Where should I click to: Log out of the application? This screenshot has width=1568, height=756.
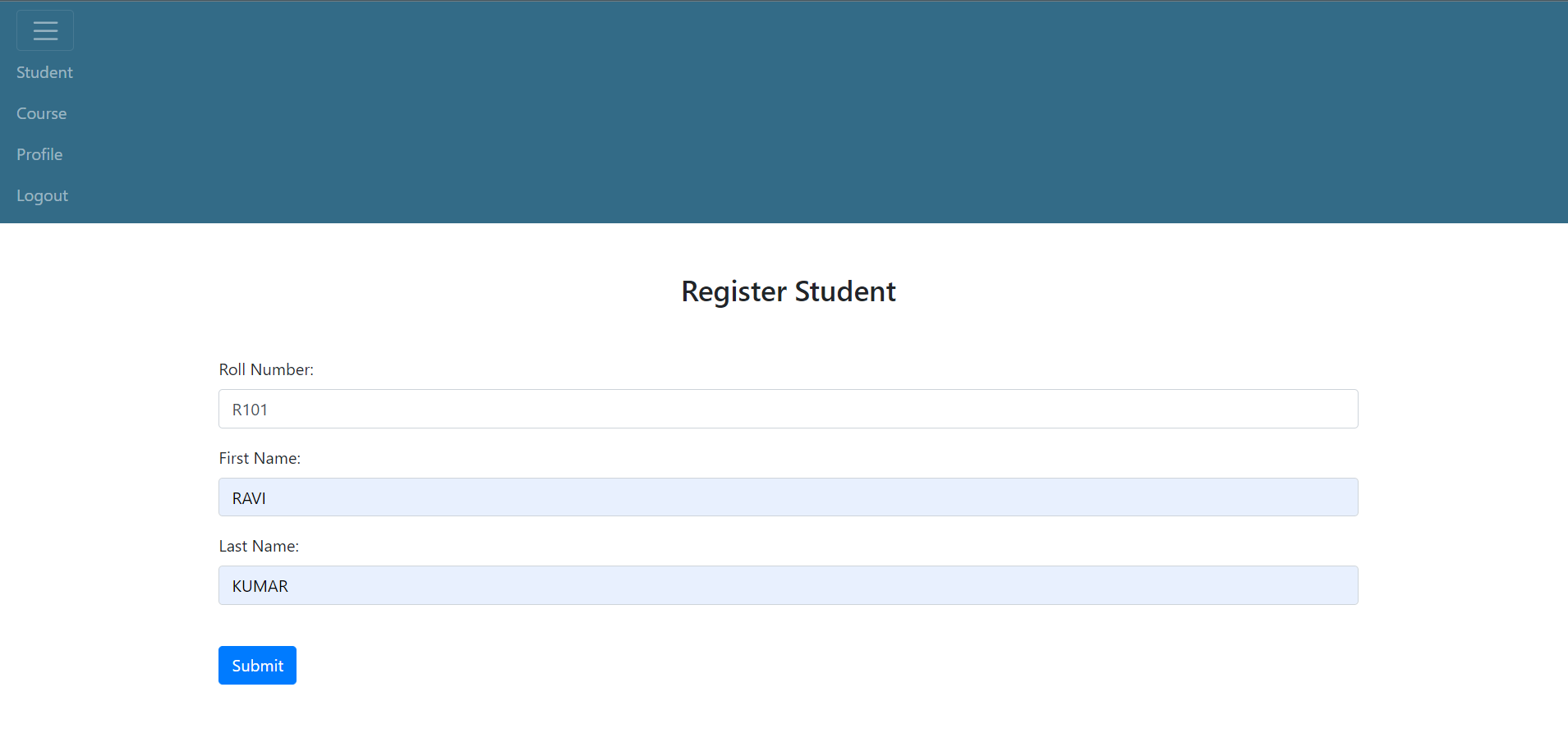[x=42, y=195]
